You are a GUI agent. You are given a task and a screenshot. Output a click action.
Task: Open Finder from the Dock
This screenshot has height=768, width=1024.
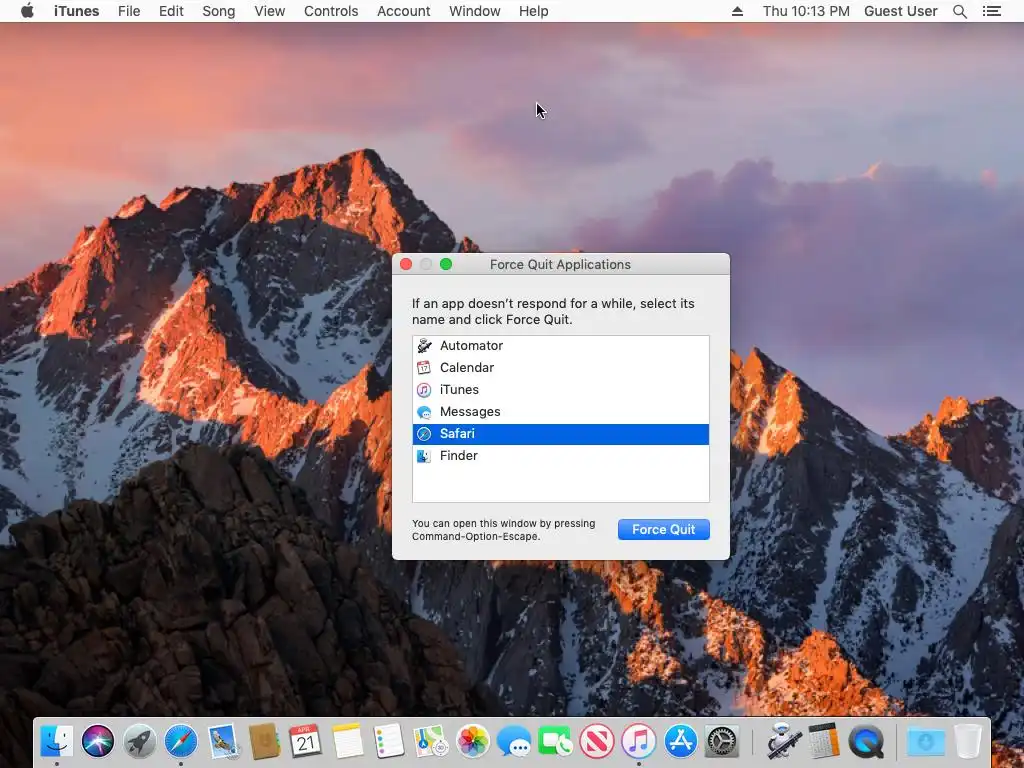(56, 741)
